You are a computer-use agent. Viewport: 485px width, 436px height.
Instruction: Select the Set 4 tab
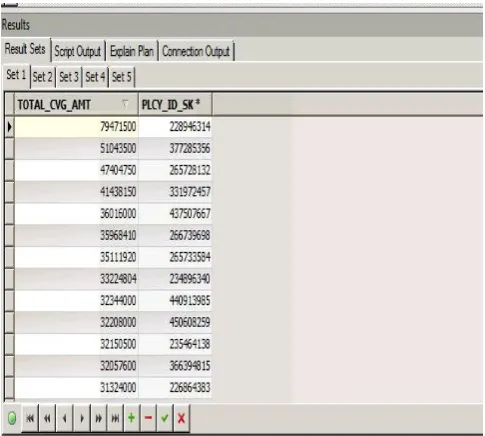tap(95, 77)
